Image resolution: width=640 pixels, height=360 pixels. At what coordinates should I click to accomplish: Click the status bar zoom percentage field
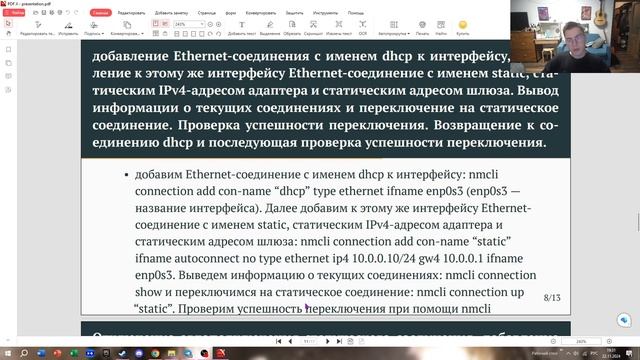click(x=581, y=341)
